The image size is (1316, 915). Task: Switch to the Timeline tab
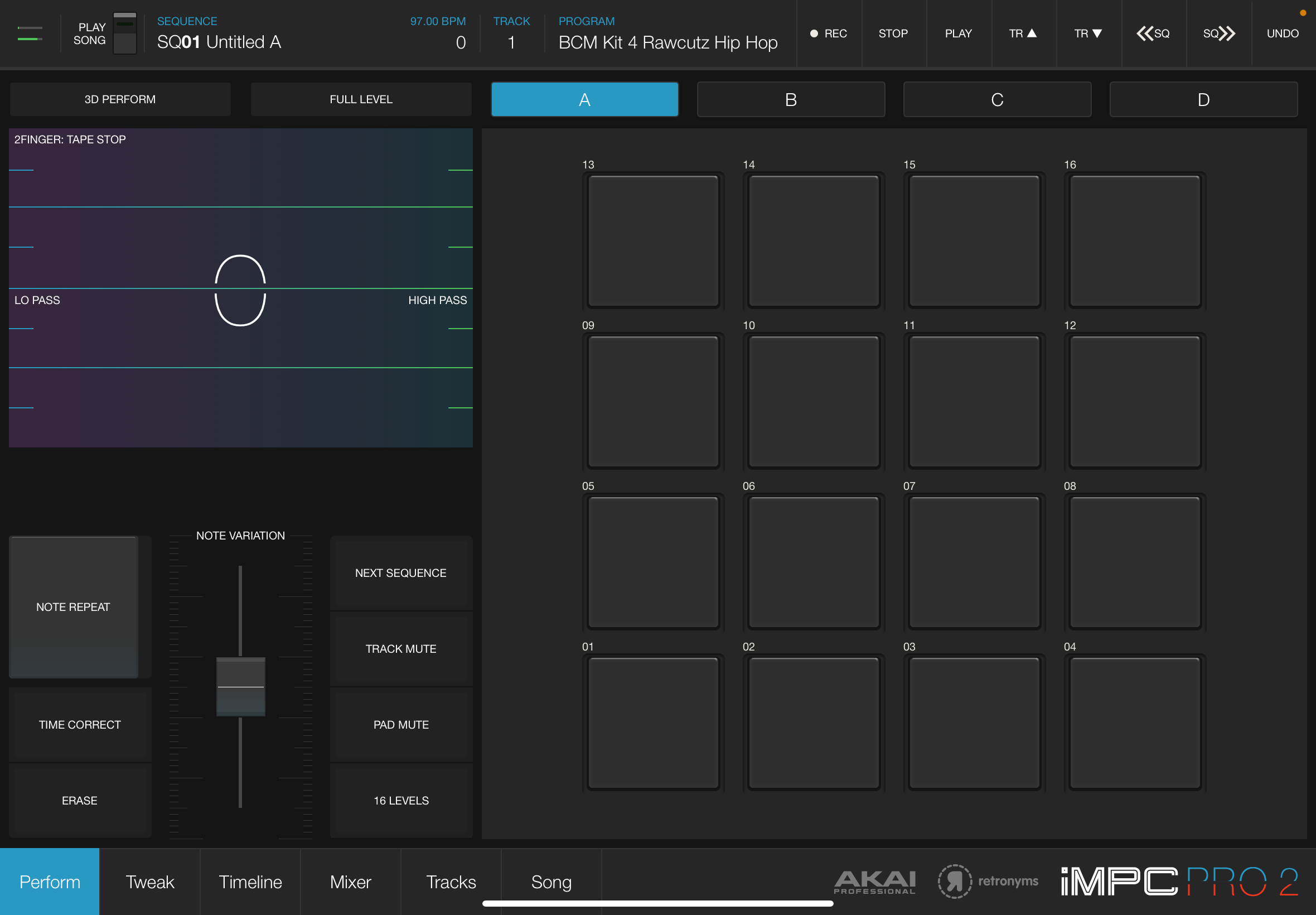point(250,882)
